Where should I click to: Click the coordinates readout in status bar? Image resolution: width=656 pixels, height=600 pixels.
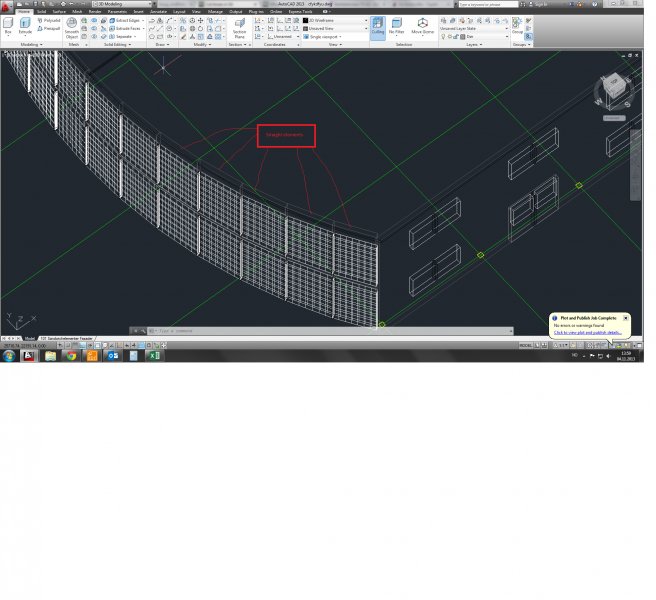(x=25, y=346)
